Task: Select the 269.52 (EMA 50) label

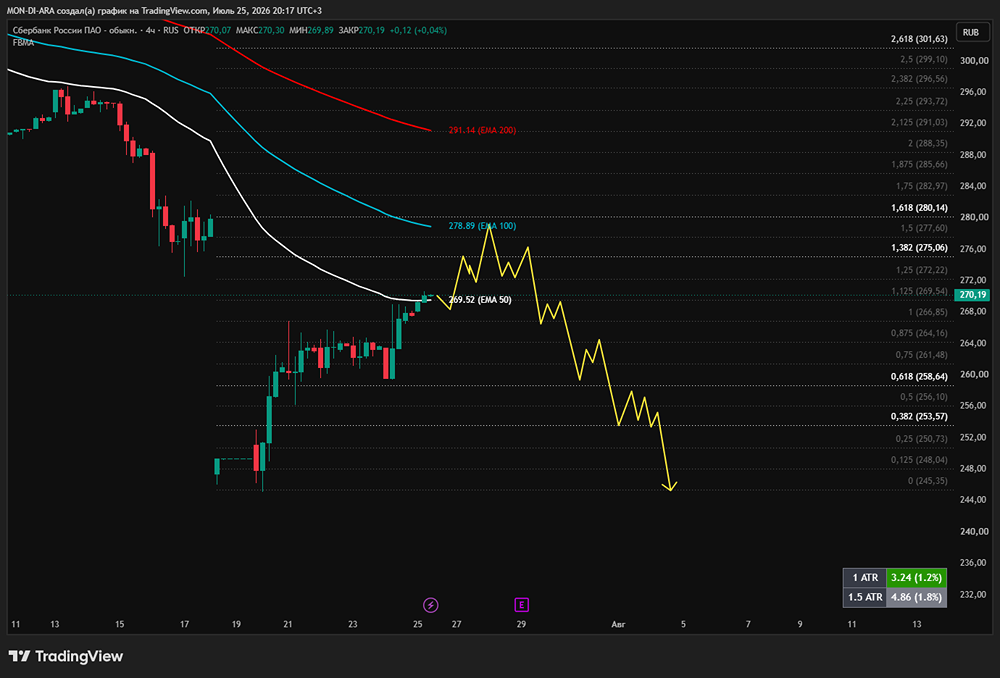Action: [x=480, y=300]
